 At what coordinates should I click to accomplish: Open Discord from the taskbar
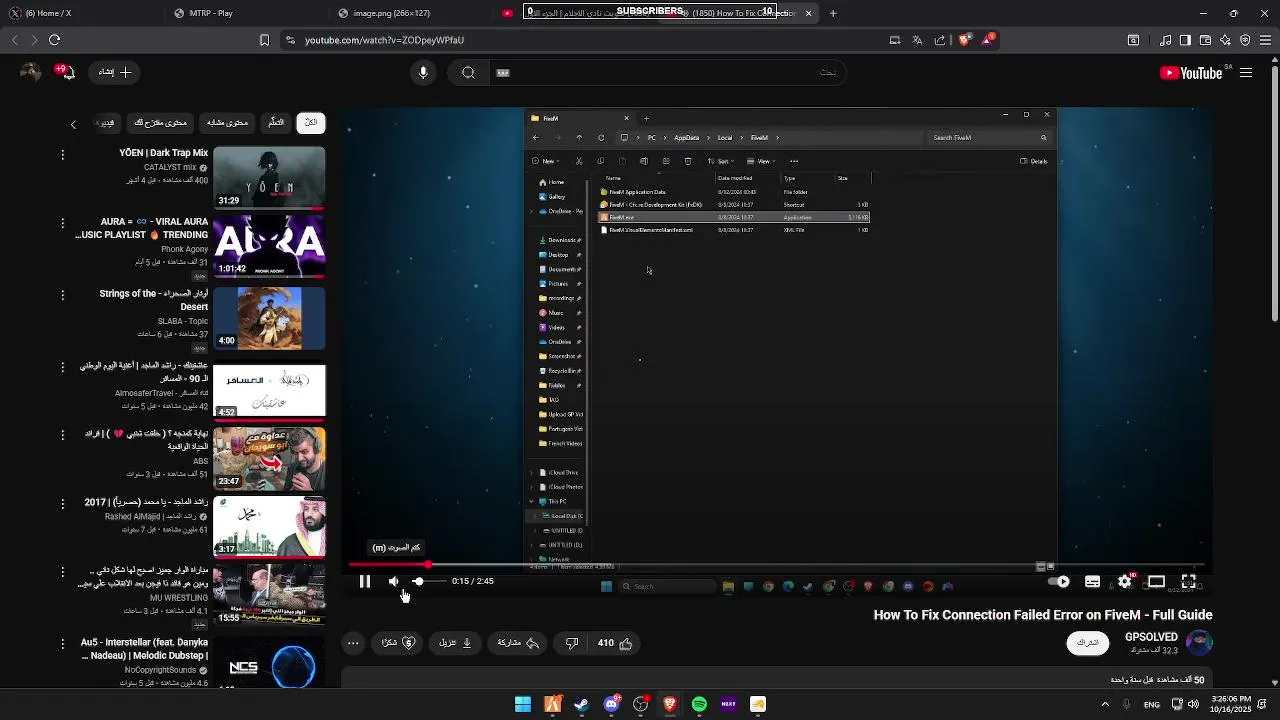(x=611, y=704)
